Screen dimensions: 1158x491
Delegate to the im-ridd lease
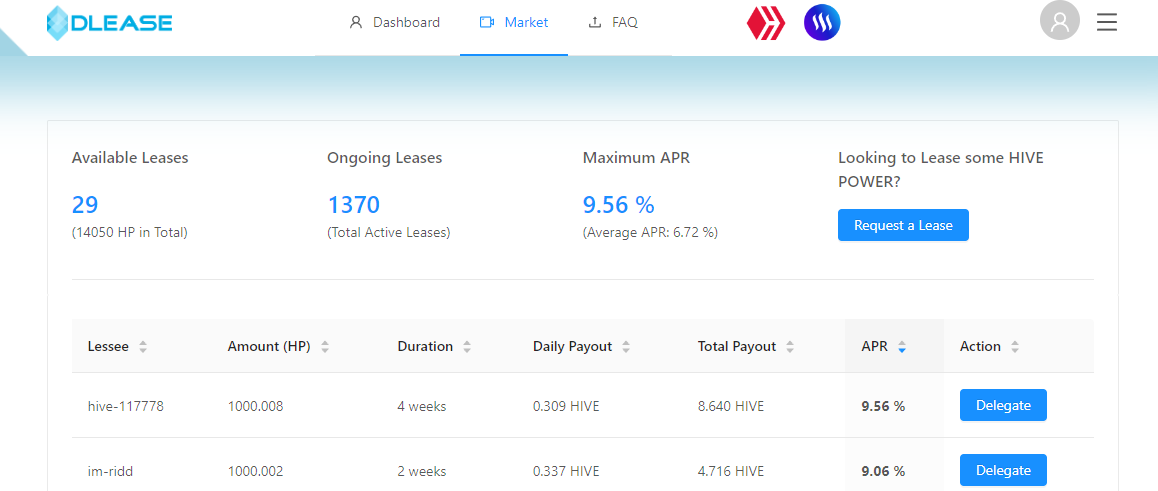point(1003,470)
